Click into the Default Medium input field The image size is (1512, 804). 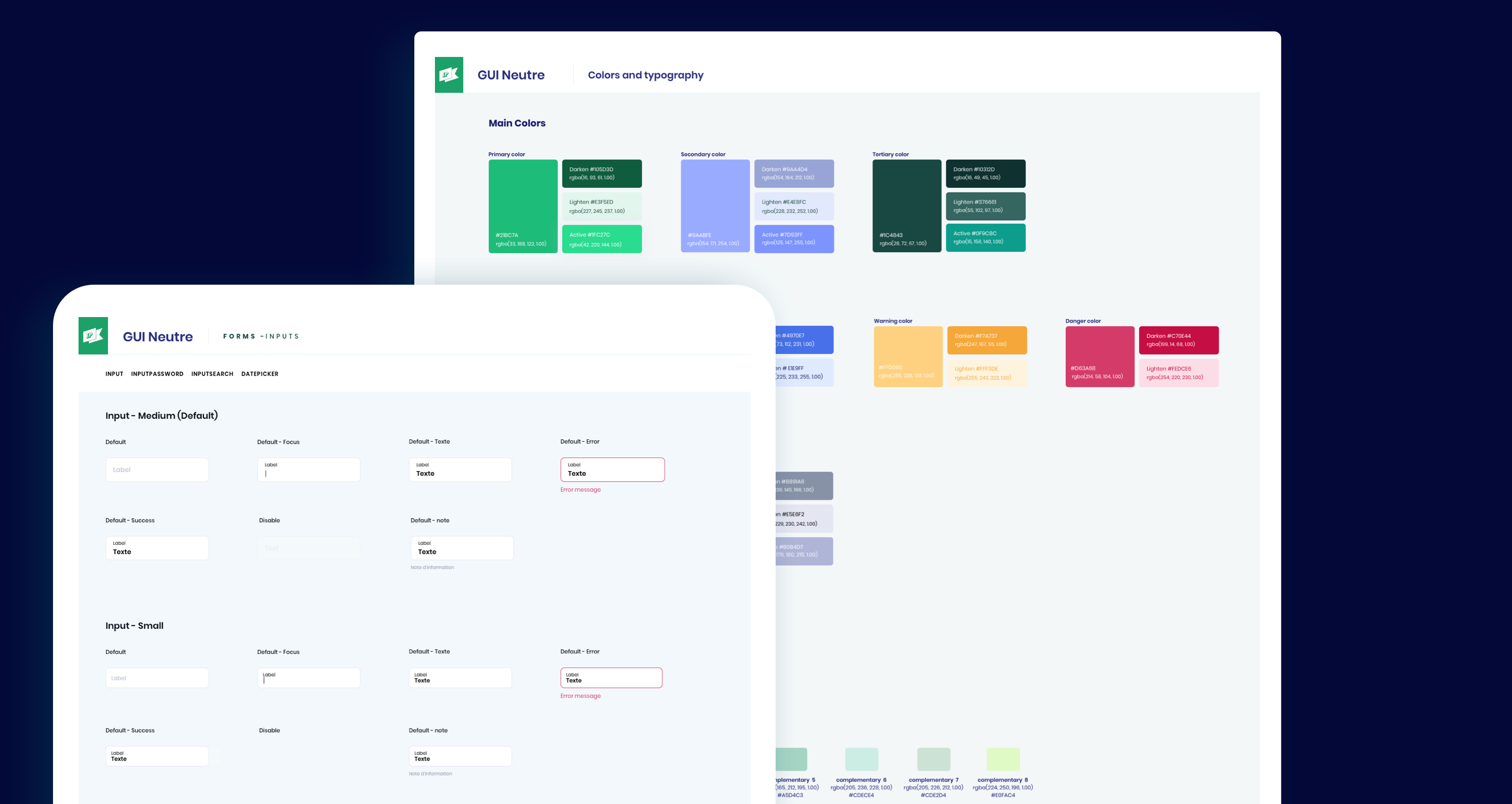coord(157,469)
